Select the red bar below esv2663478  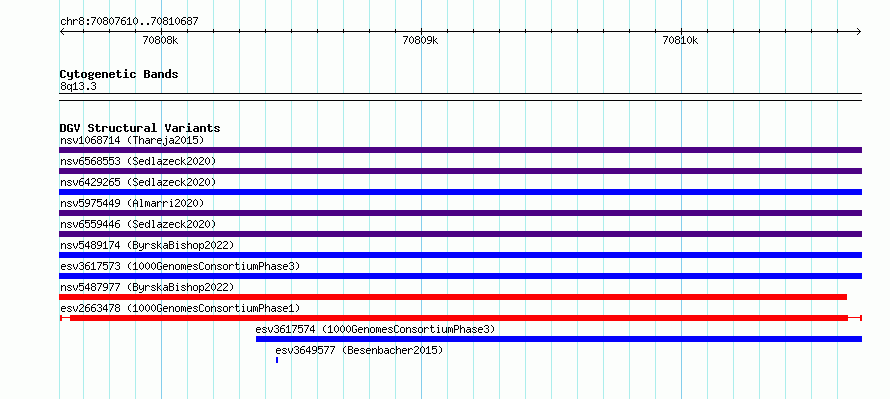460,318
